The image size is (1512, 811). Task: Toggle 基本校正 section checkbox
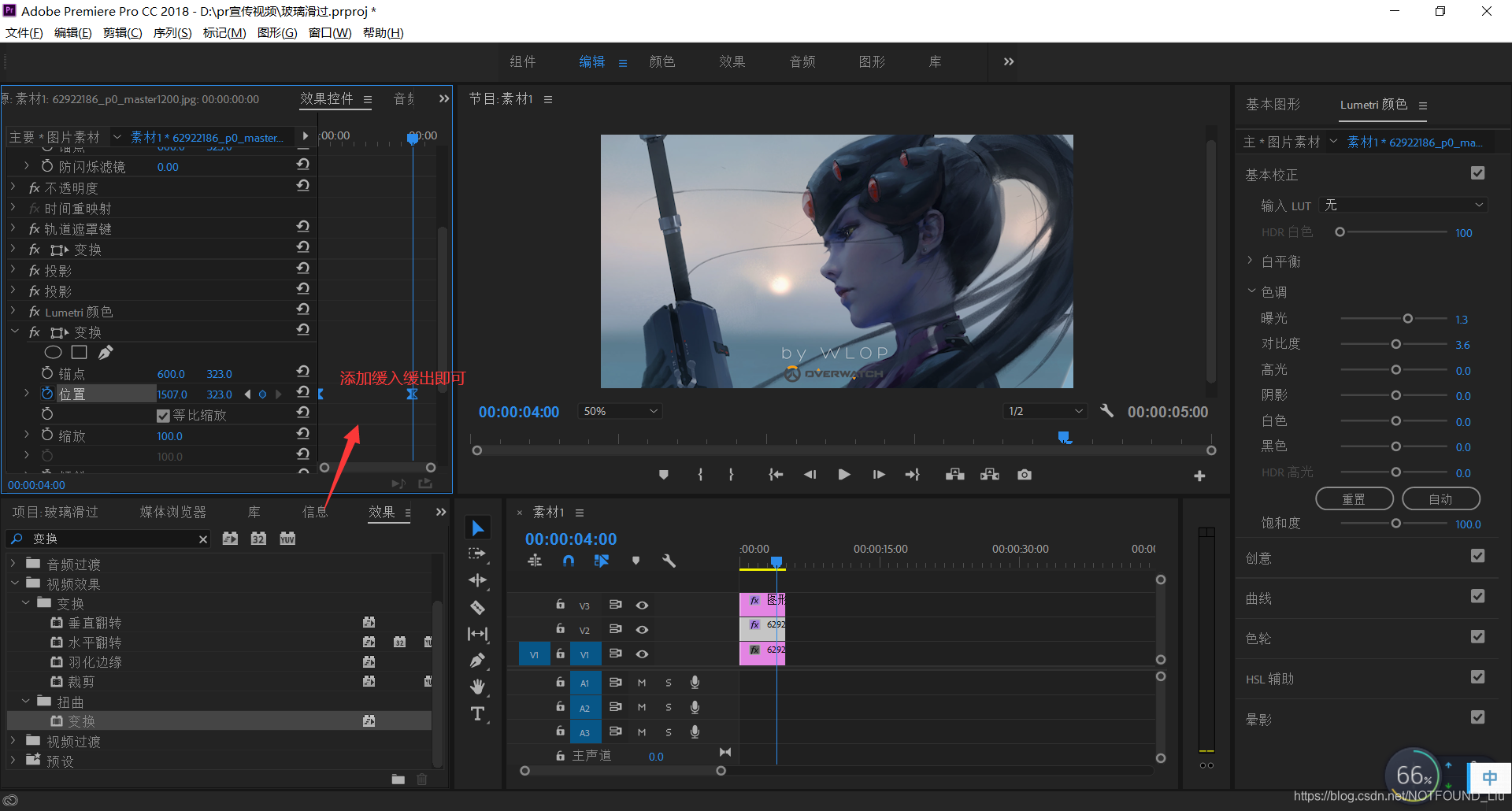pos(1477,173)
